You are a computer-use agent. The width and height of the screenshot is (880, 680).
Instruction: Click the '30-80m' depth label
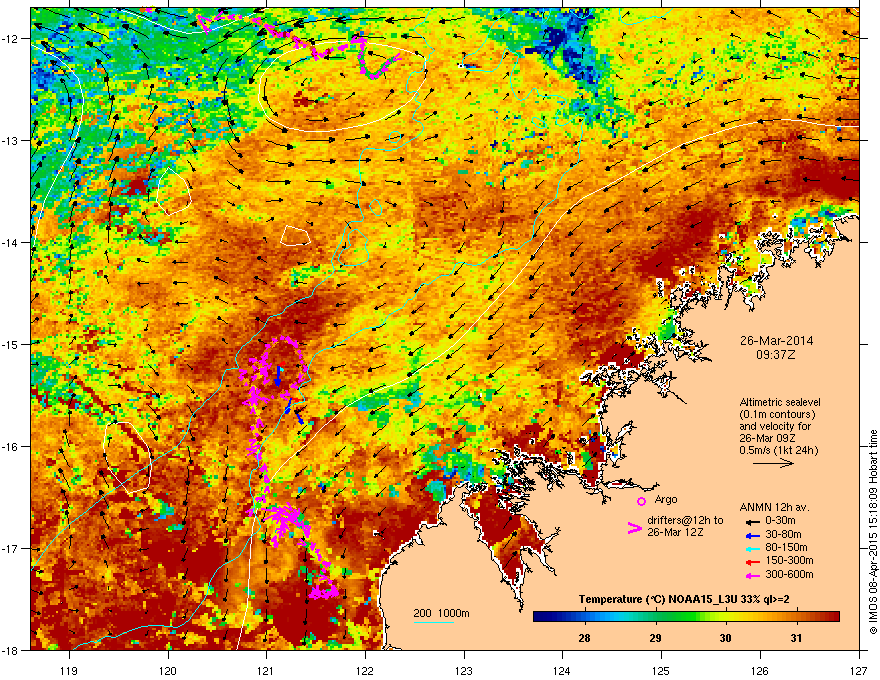pyautogui.click(x=783, y=534)
